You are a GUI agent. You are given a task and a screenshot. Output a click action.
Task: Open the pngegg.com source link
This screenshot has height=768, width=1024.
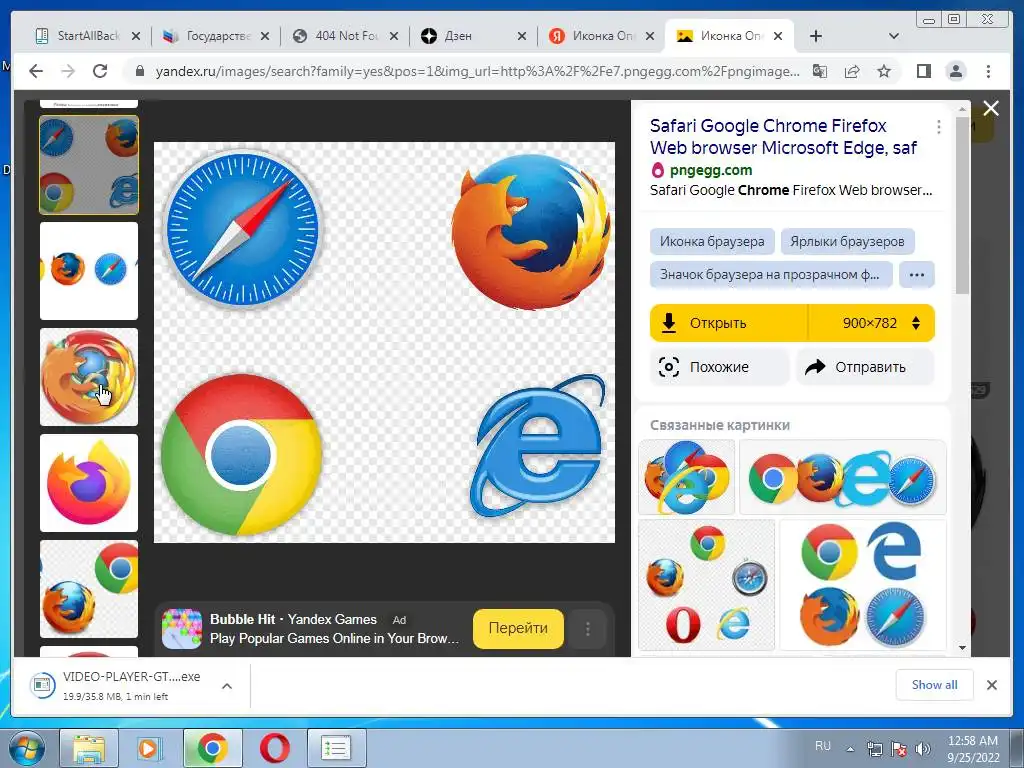point(711,170)
